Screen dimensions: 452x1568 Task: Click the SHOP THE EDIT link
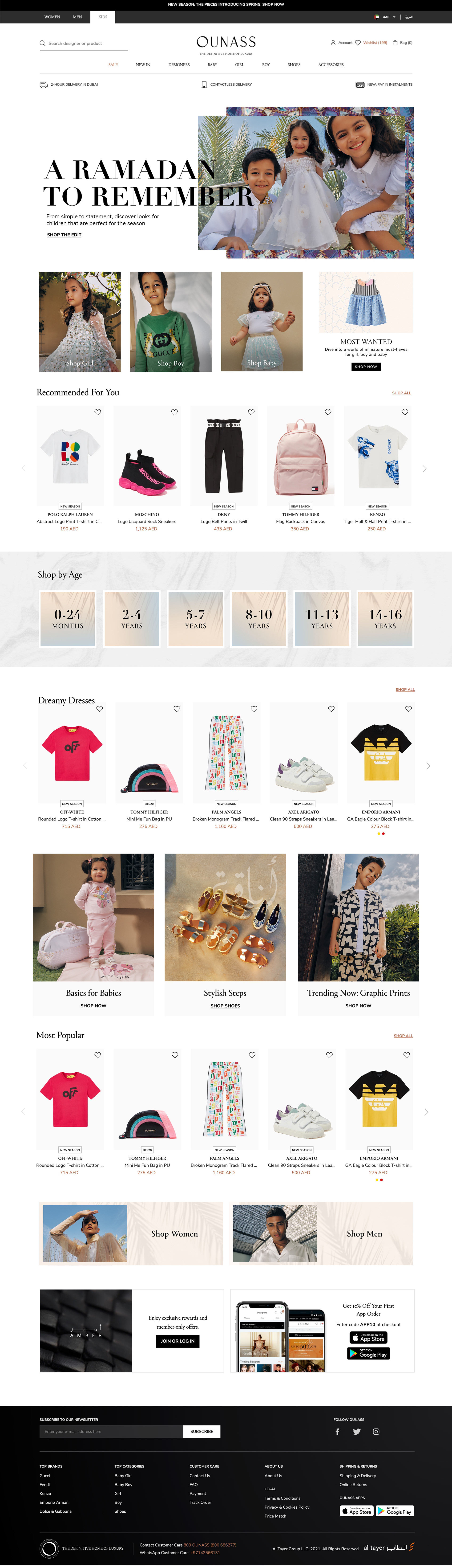64,234
